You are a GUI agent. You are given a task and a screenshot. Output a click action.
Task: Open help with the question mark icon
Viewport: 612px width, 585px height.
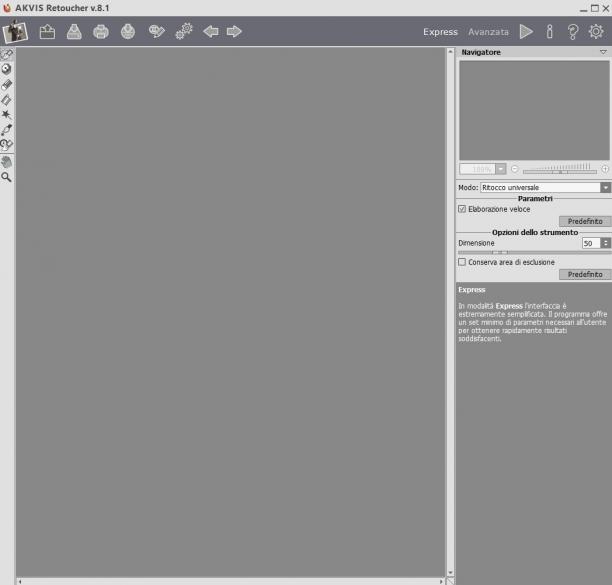tap(573, 32)
